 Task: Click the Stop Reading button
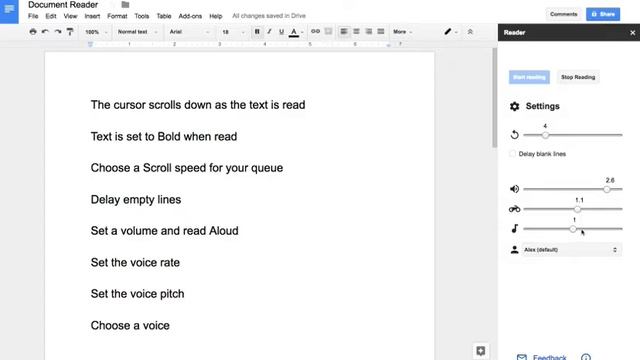point(578,77)
